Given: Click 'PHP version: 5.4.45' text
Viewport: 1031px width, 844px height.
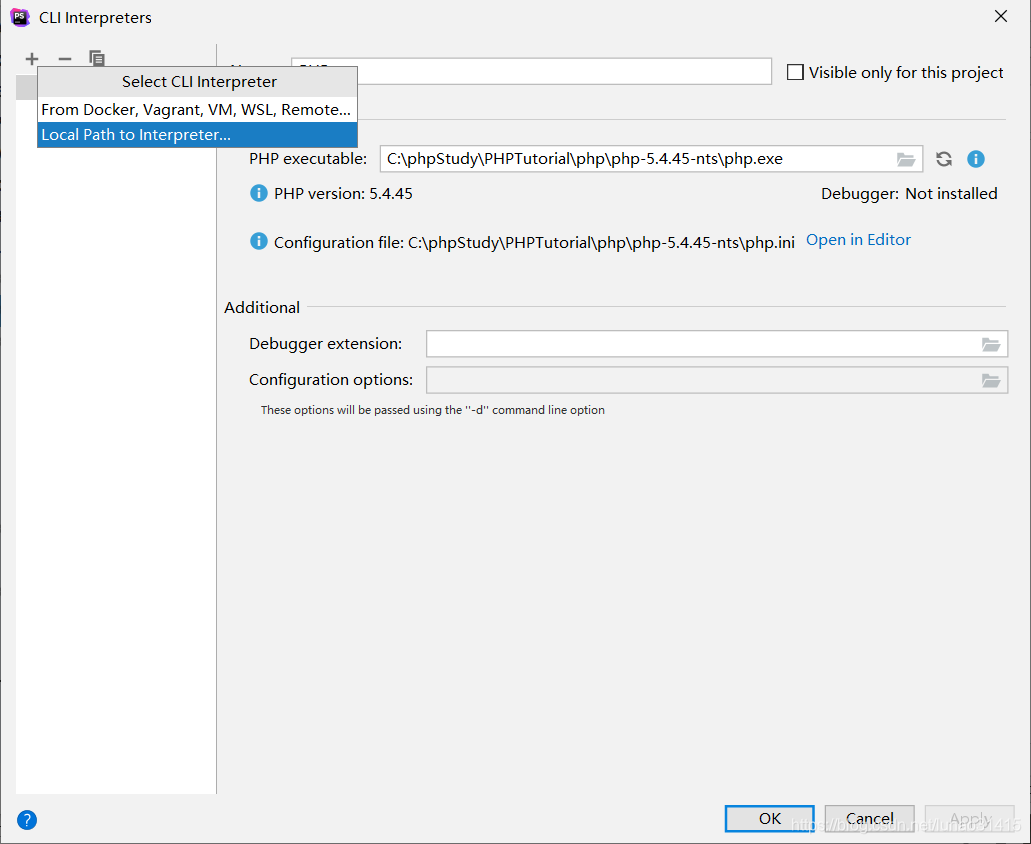Looking at the screenshot, I should (343, 194).
